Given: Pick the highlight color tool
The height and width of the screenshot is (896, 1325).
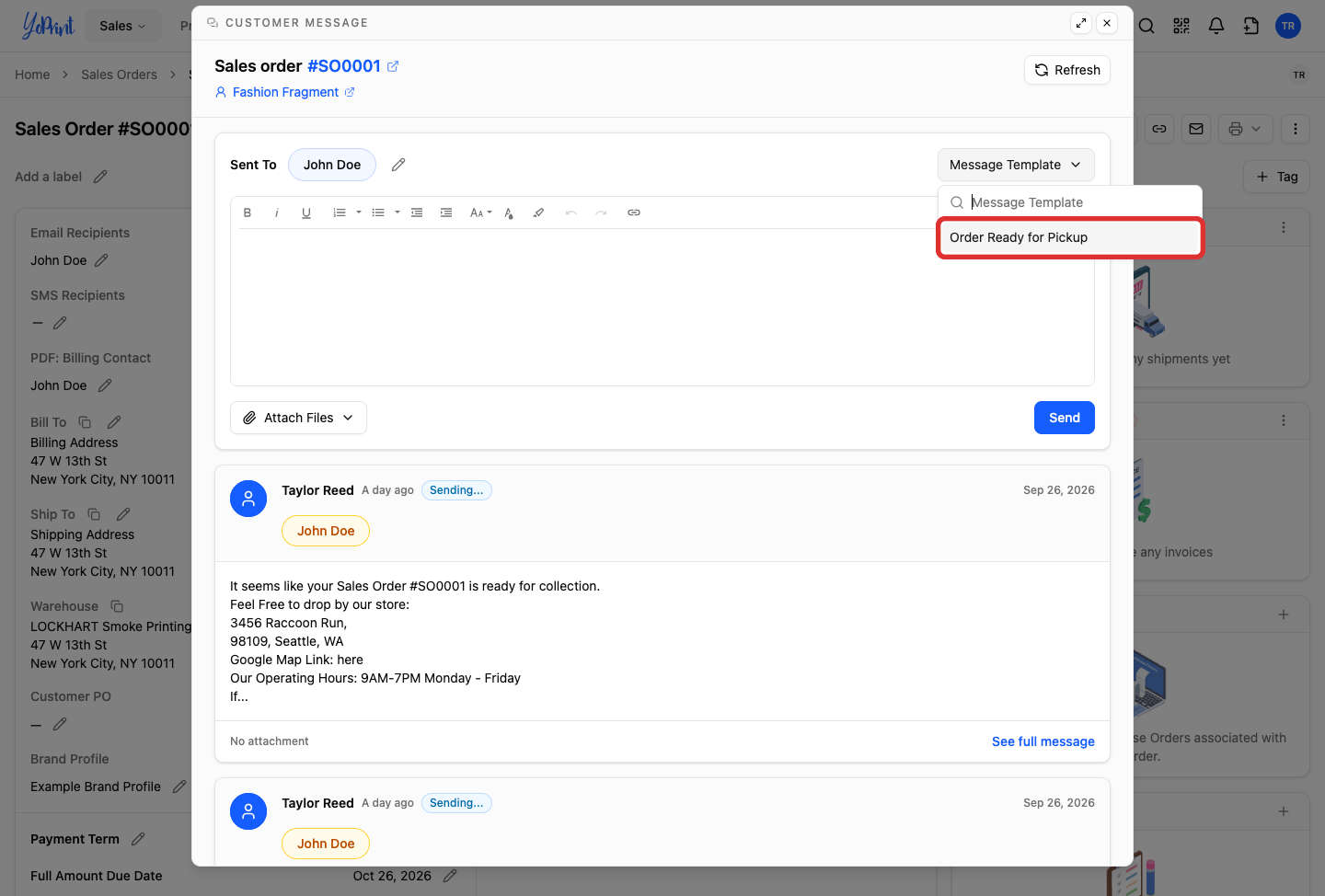Looking at the screenshot, I should tap(538, 213).
